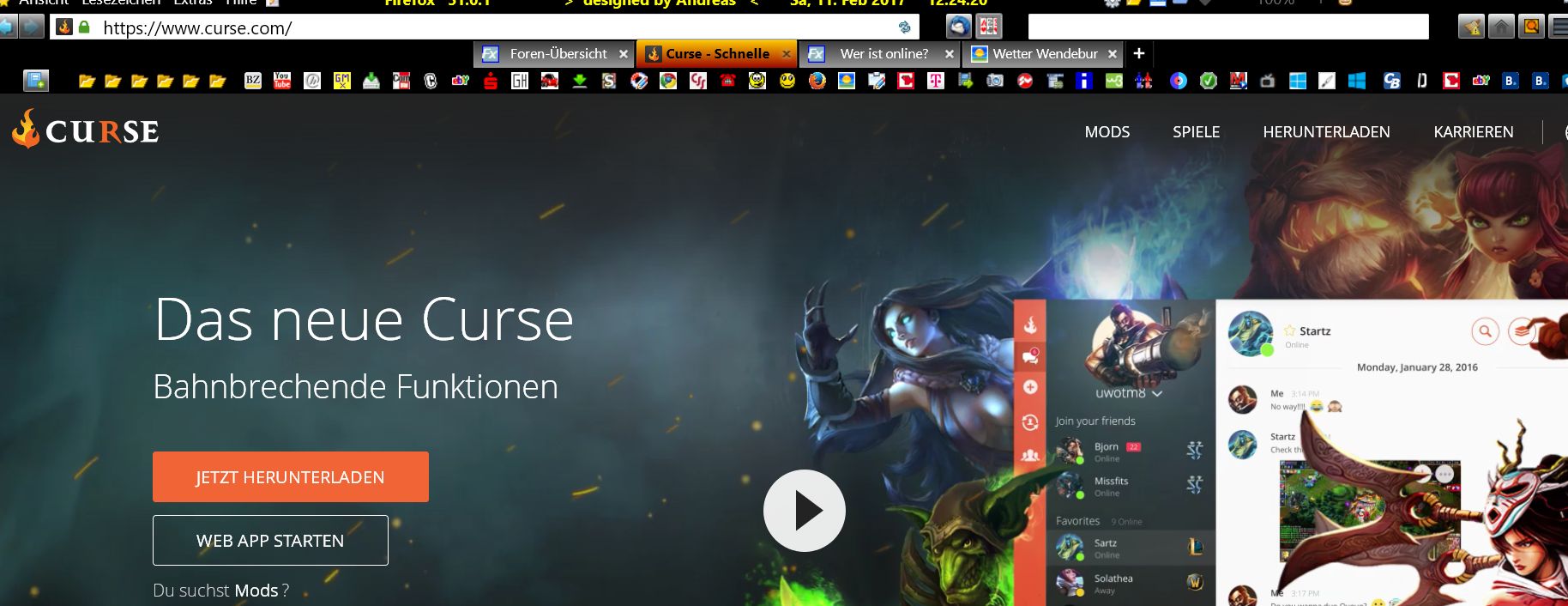This screenshot has height=606, width=1568.
Task: Click the red sidebar chat bubble icon
Action: pyautogui.click(x=1030, y=355)
